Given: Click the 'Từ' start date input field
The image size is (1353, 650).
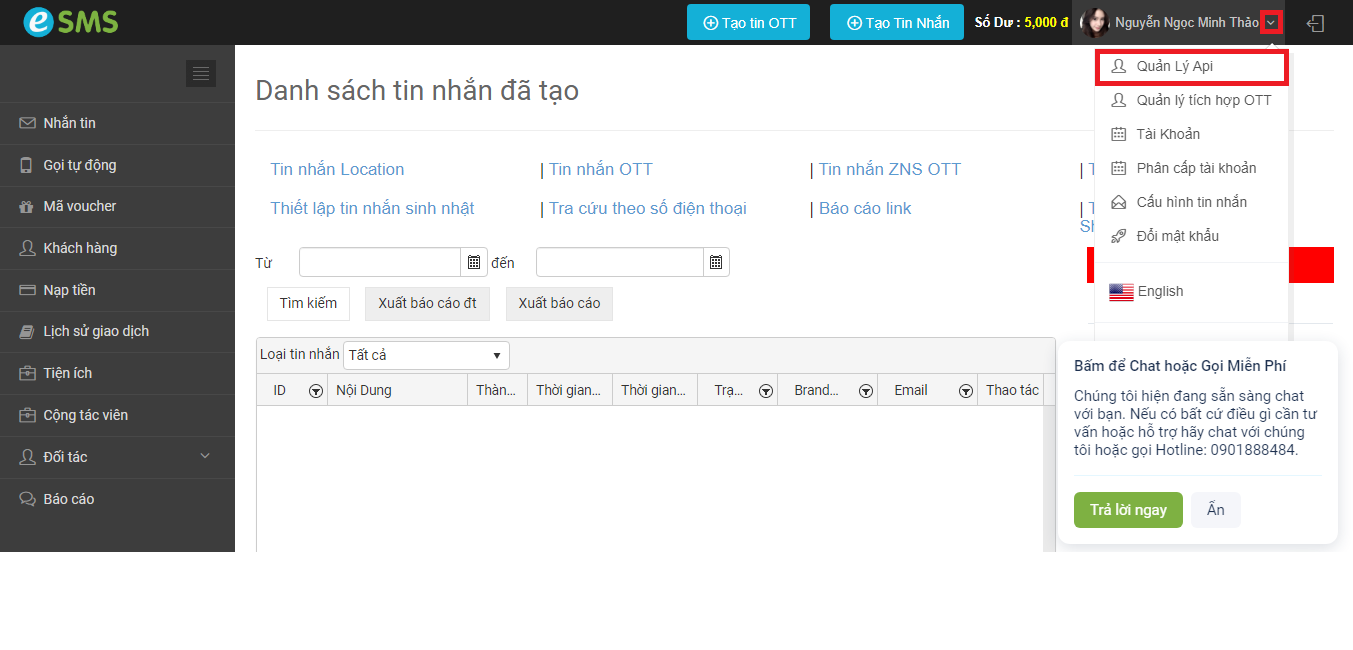Looking at the screenshot, I should [x=380, y=262].
